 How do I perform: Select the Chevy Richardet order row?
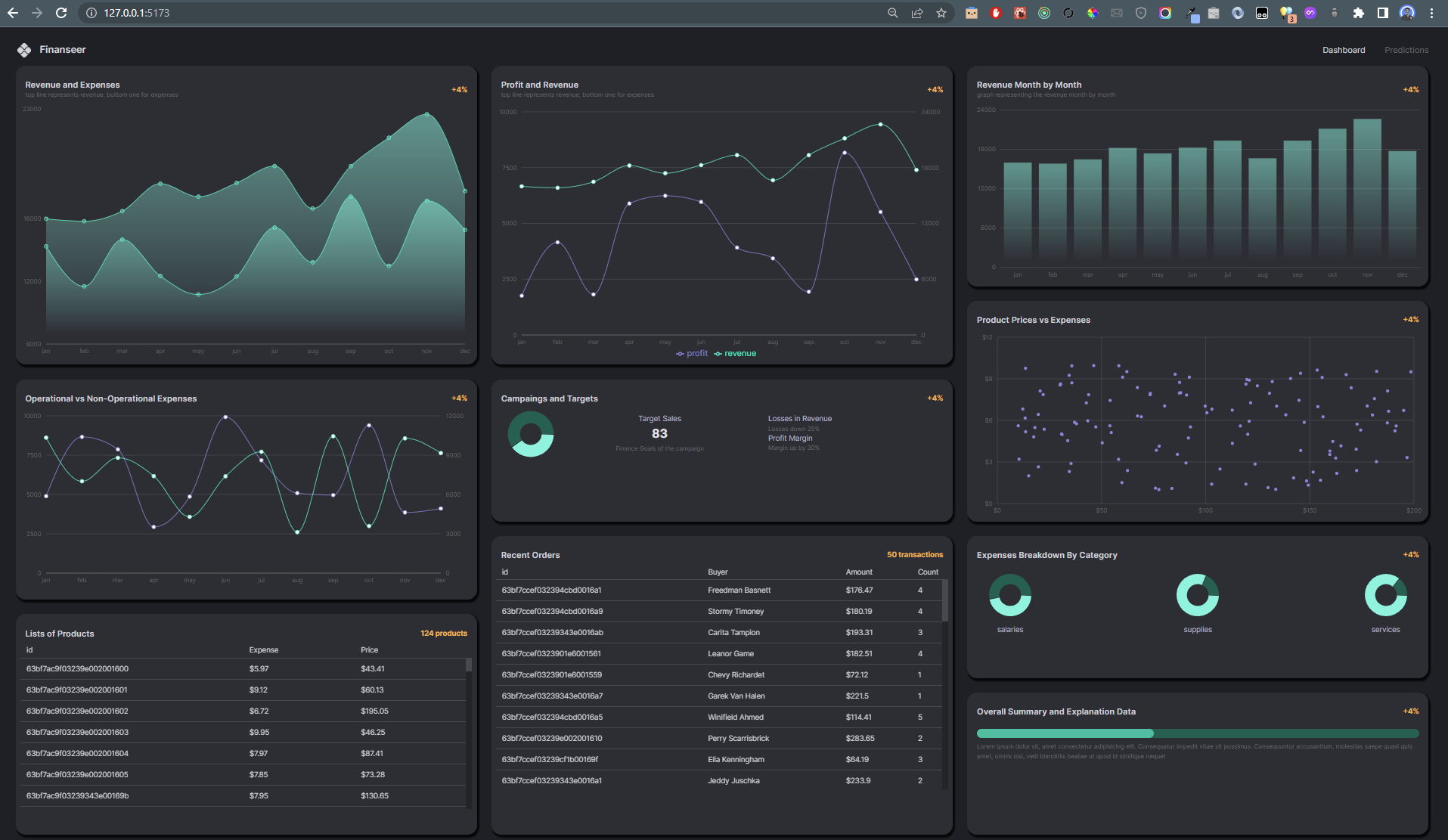click(x=718, y=674)
